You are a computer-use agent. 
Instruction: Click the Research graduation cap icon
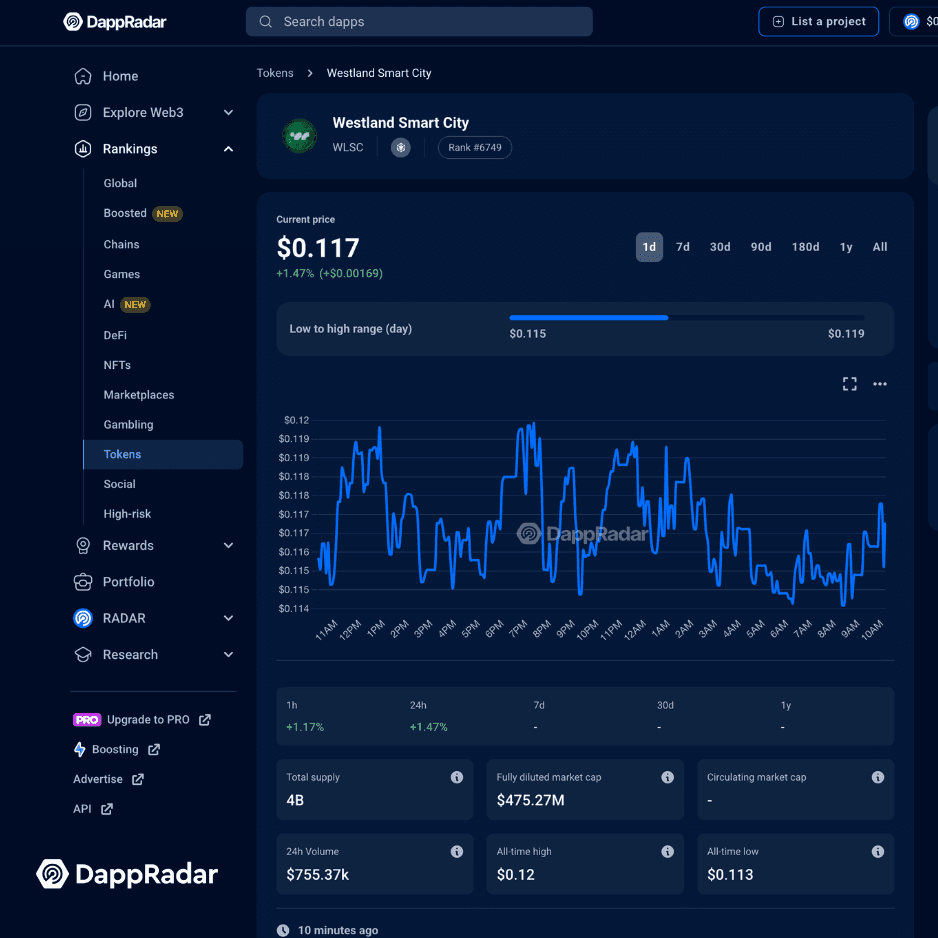(83, 654)
